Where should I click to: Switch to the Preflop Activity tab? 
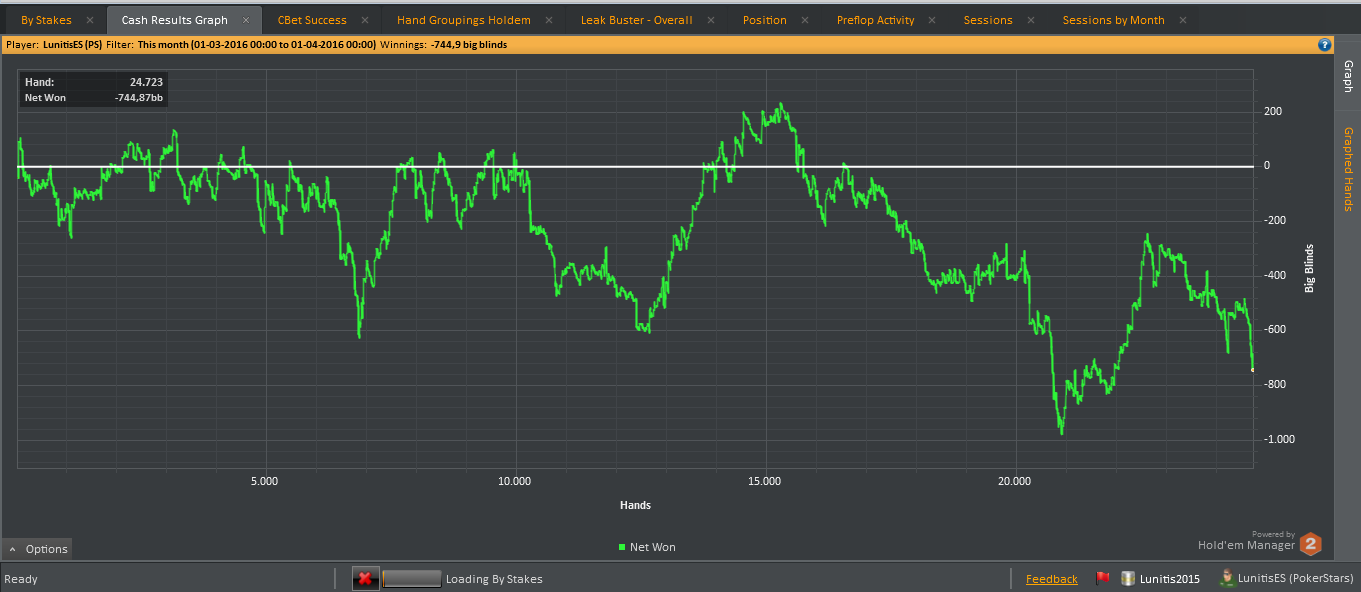875,20
